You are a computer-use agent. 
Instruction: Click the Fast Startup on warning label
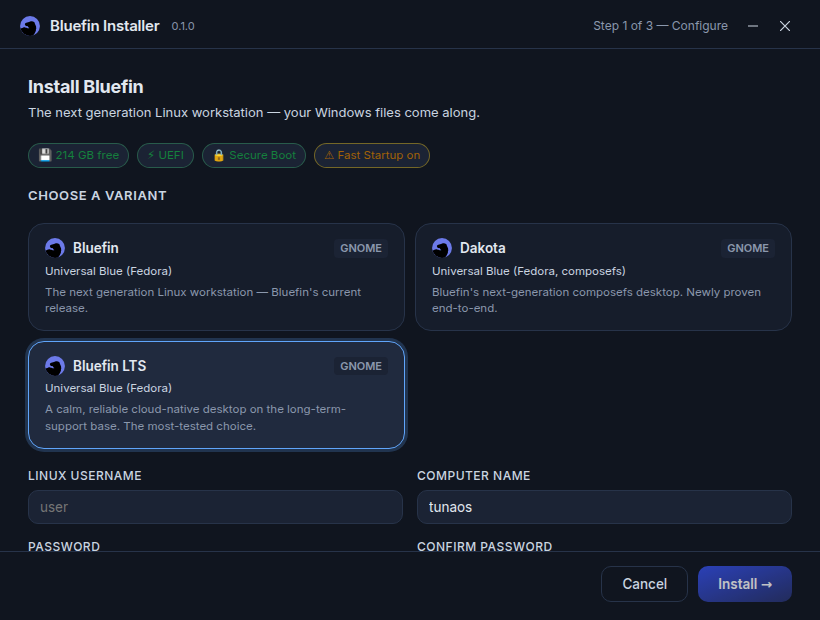(379, 155)
